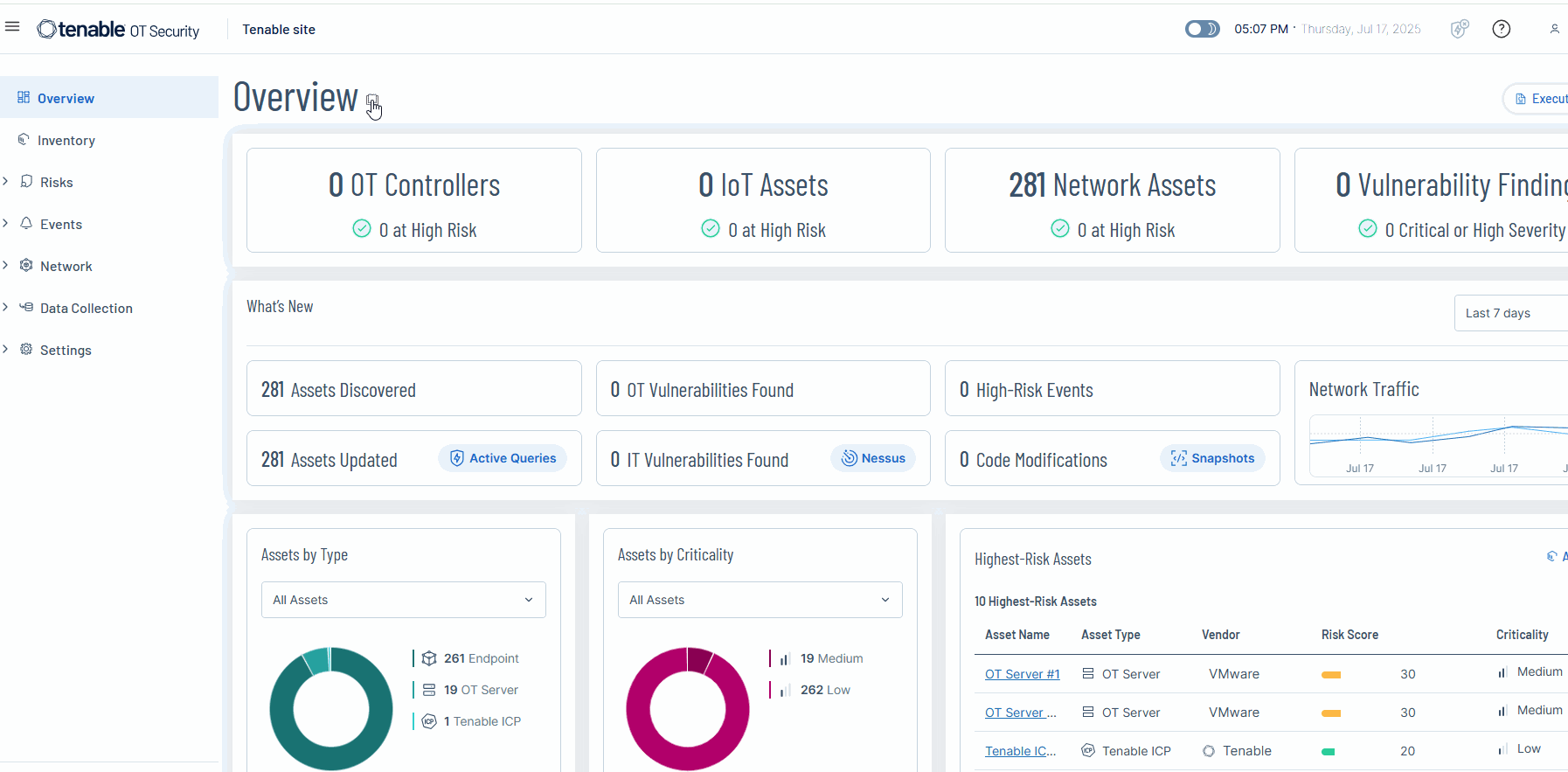Select Inventory in the sidebar
Screen dimensions: 1568x772
66,141
